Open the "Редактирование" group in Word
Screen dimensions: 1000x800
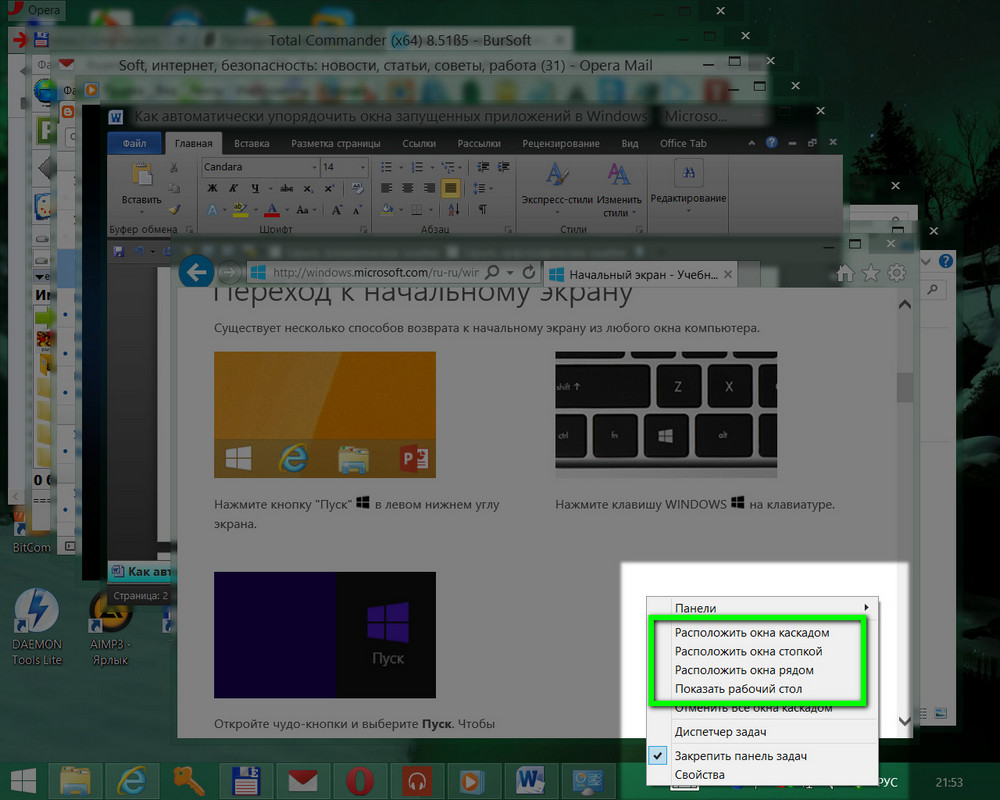point(688,185)
